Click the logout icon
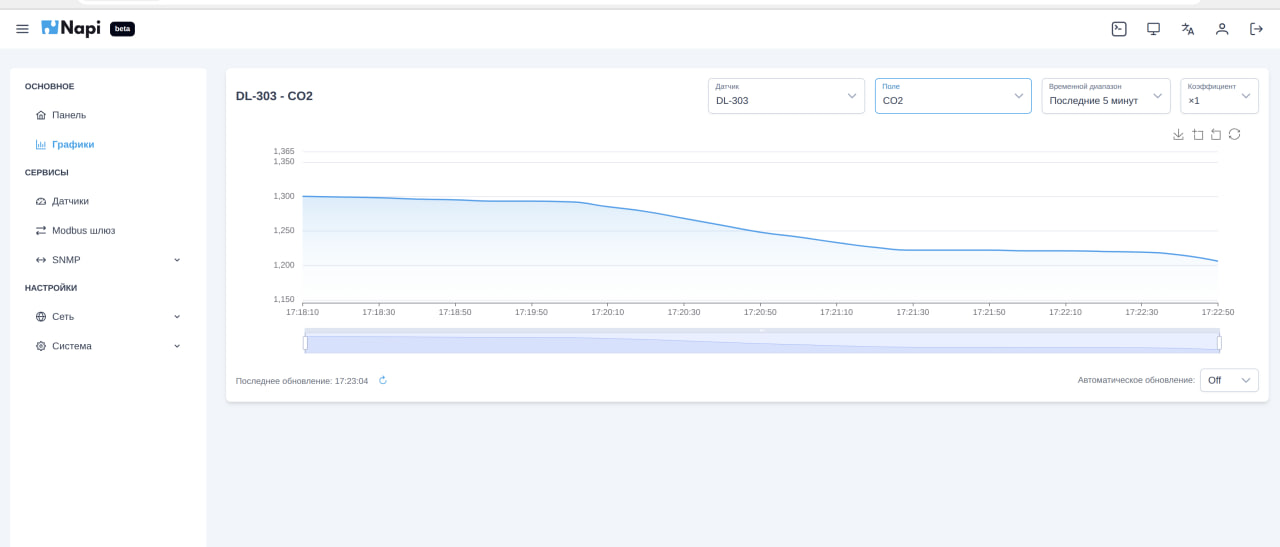 1256,29
